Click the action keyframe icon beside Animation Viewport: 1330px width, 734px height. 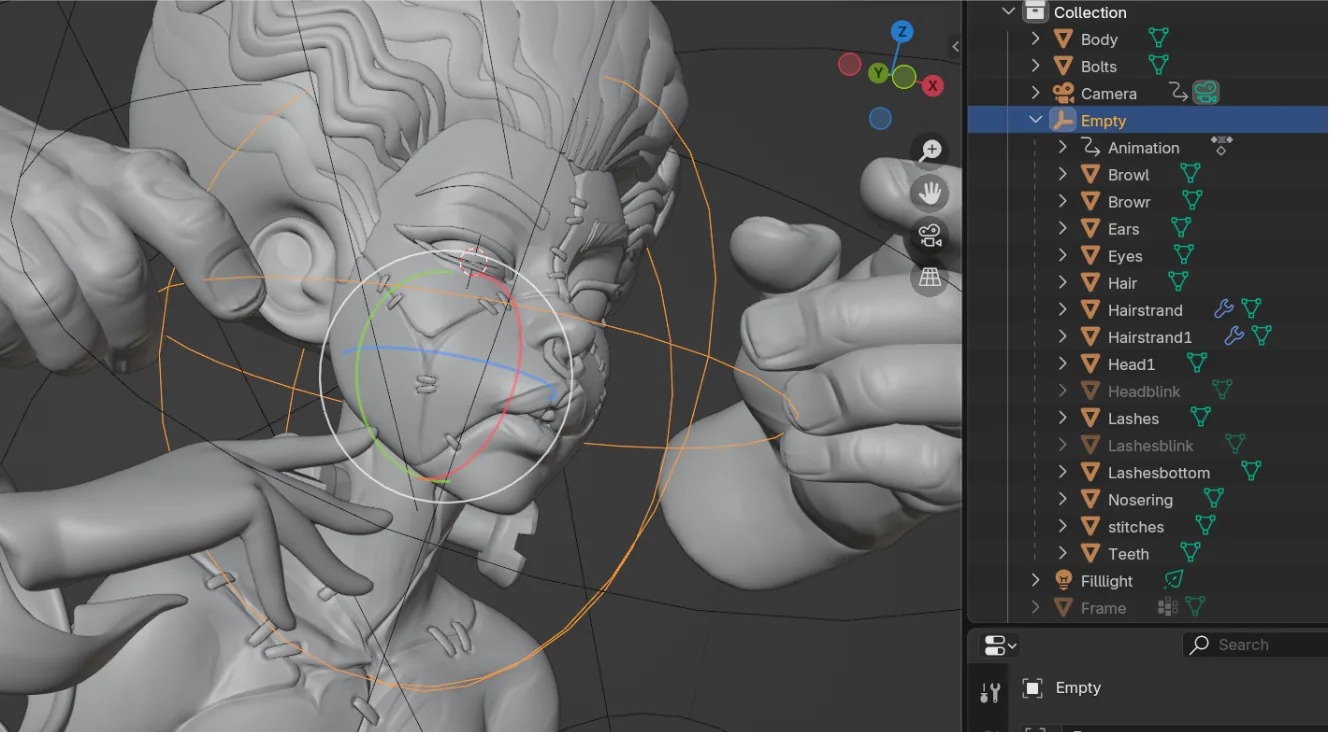(x=1221, y=147)
